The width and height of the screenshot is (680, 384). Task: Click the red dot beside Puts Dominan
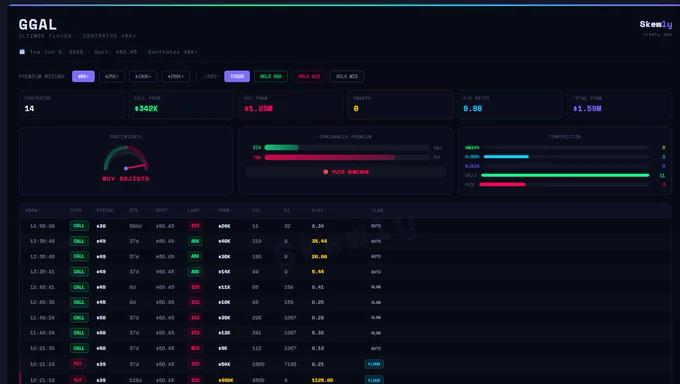click(326, 172)
